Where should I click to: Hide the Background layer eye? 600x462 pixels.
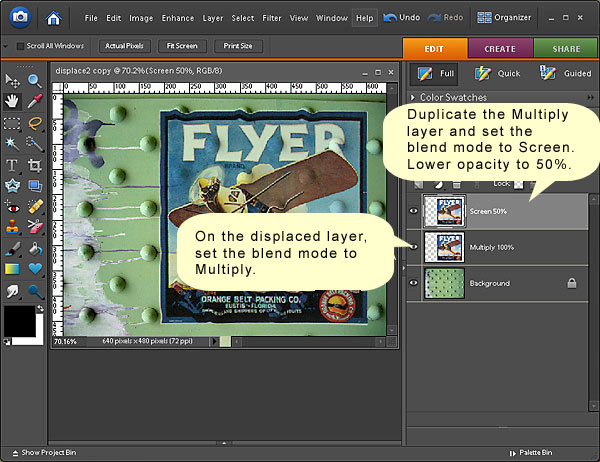tap(414, 283)
